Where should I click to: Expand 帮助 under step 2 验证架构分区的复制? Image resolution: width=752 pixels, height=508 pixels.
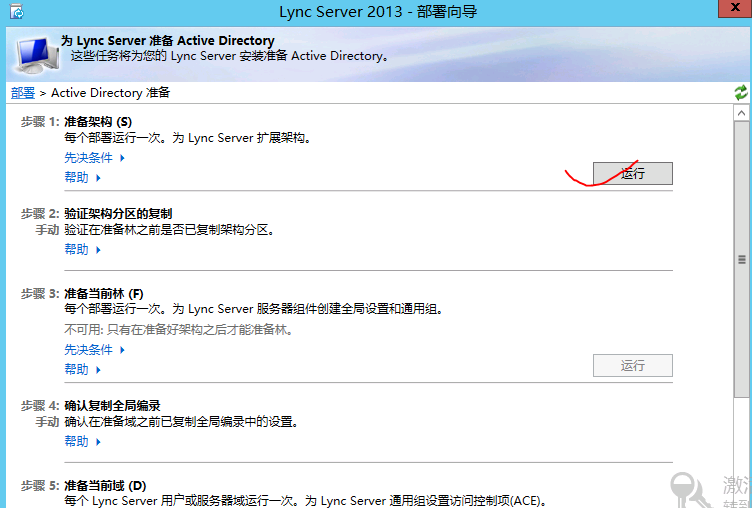(x=82, y=249)
